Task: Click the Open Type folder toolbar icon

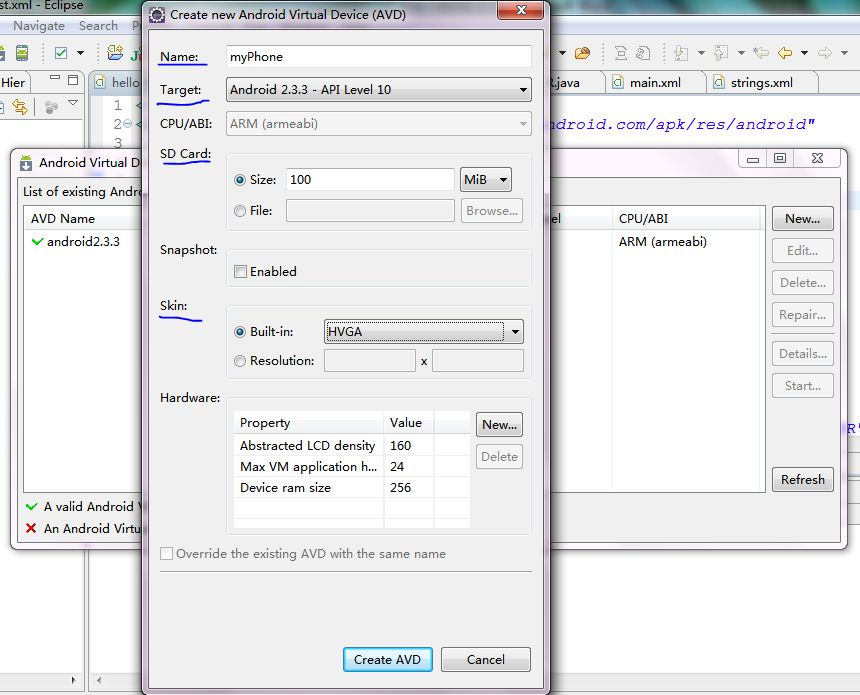Action: 582,53
